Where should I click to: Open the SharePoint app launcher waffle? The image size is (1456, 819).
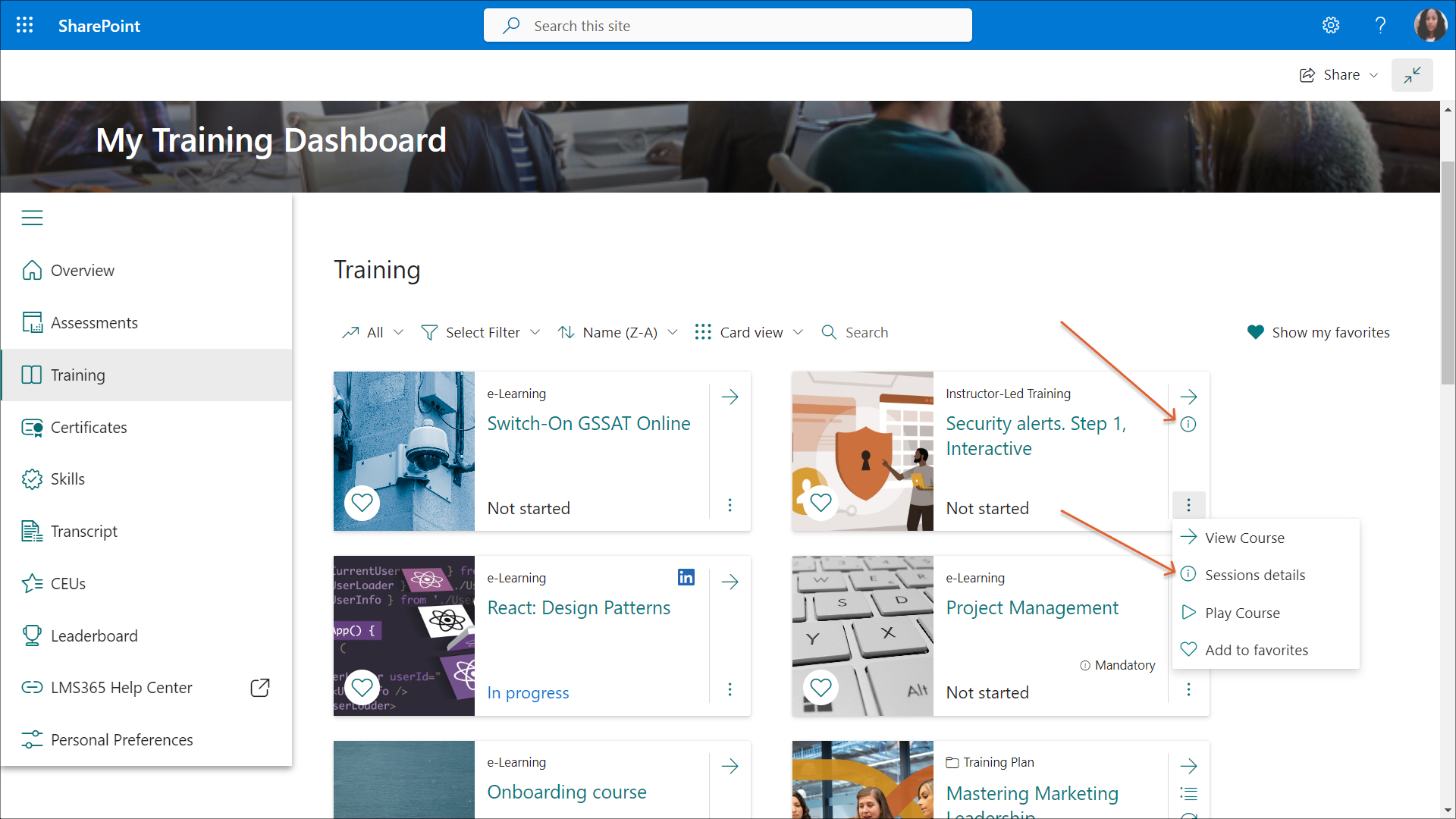pyautogui.click(x=24, y=25)
